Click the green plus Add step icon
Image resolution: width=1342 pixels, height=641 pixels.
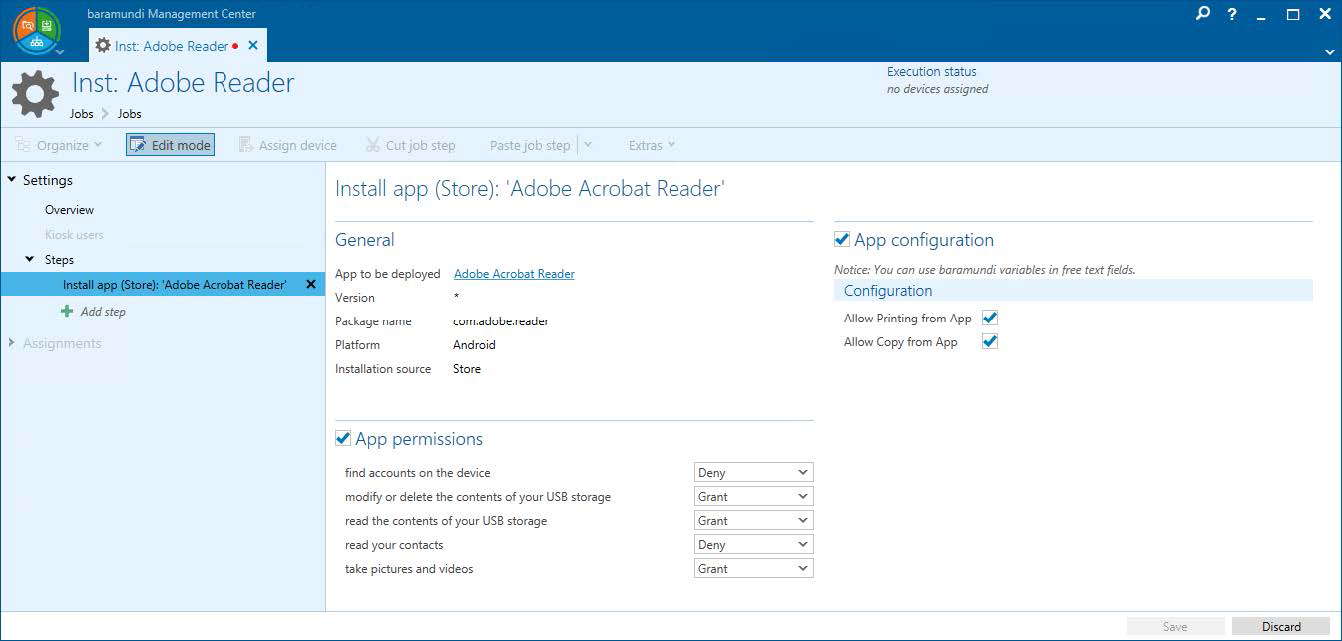tap(67, 312)
